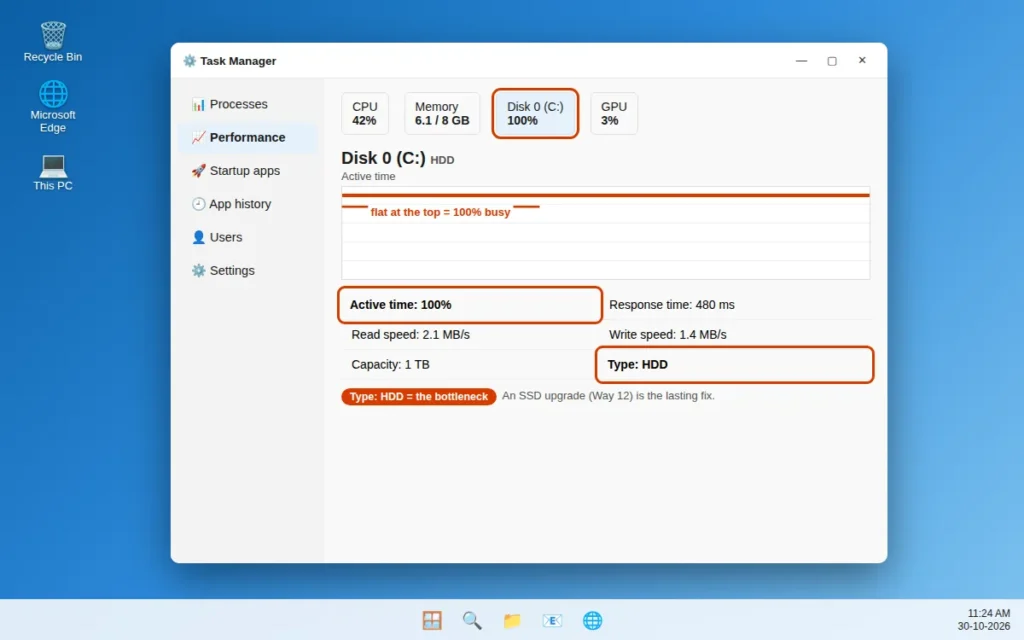Click the Startup apps rocket icon
Viewport: 1024px width, 640px height.
click(x=199, y=170)
